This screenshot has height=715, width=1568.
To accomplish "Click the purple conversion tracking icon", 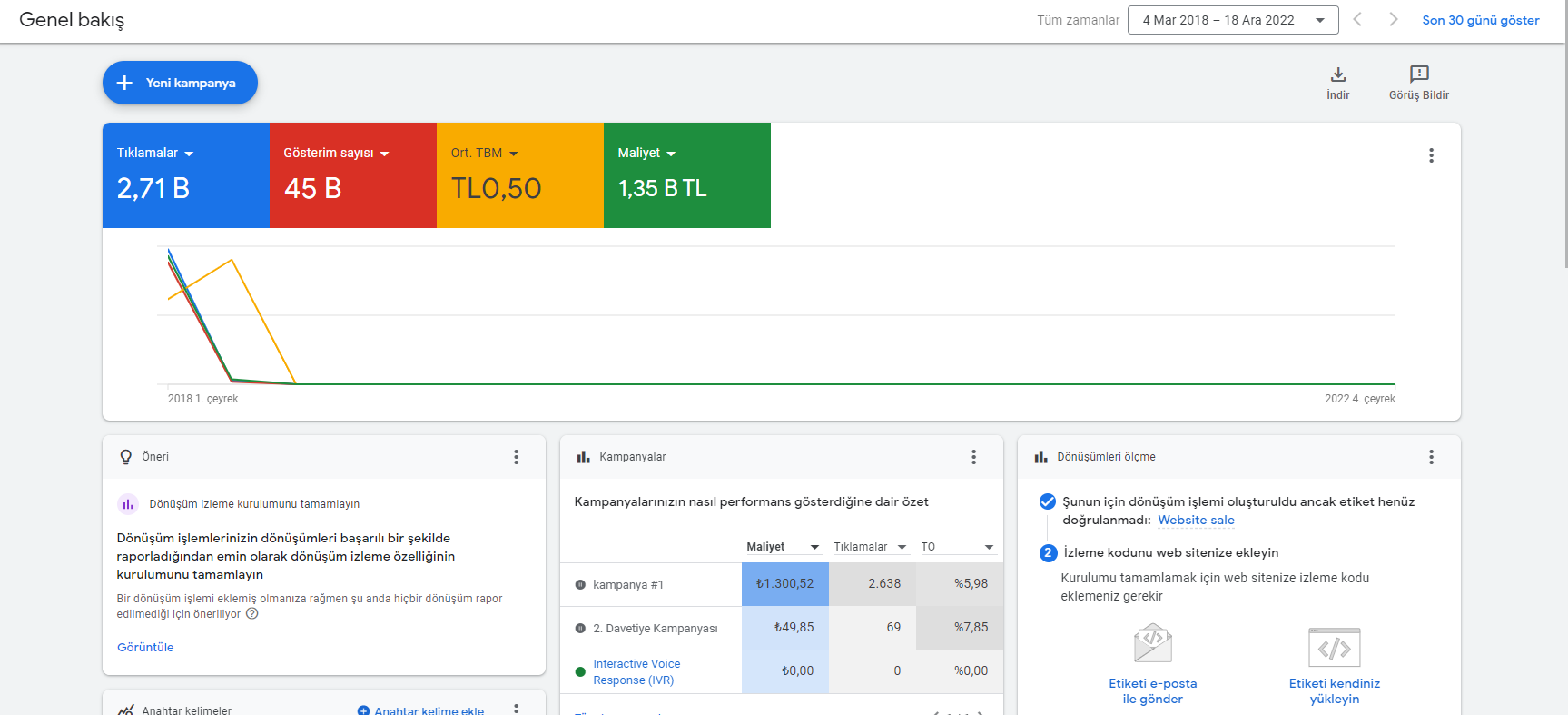I will coord(128,504).
